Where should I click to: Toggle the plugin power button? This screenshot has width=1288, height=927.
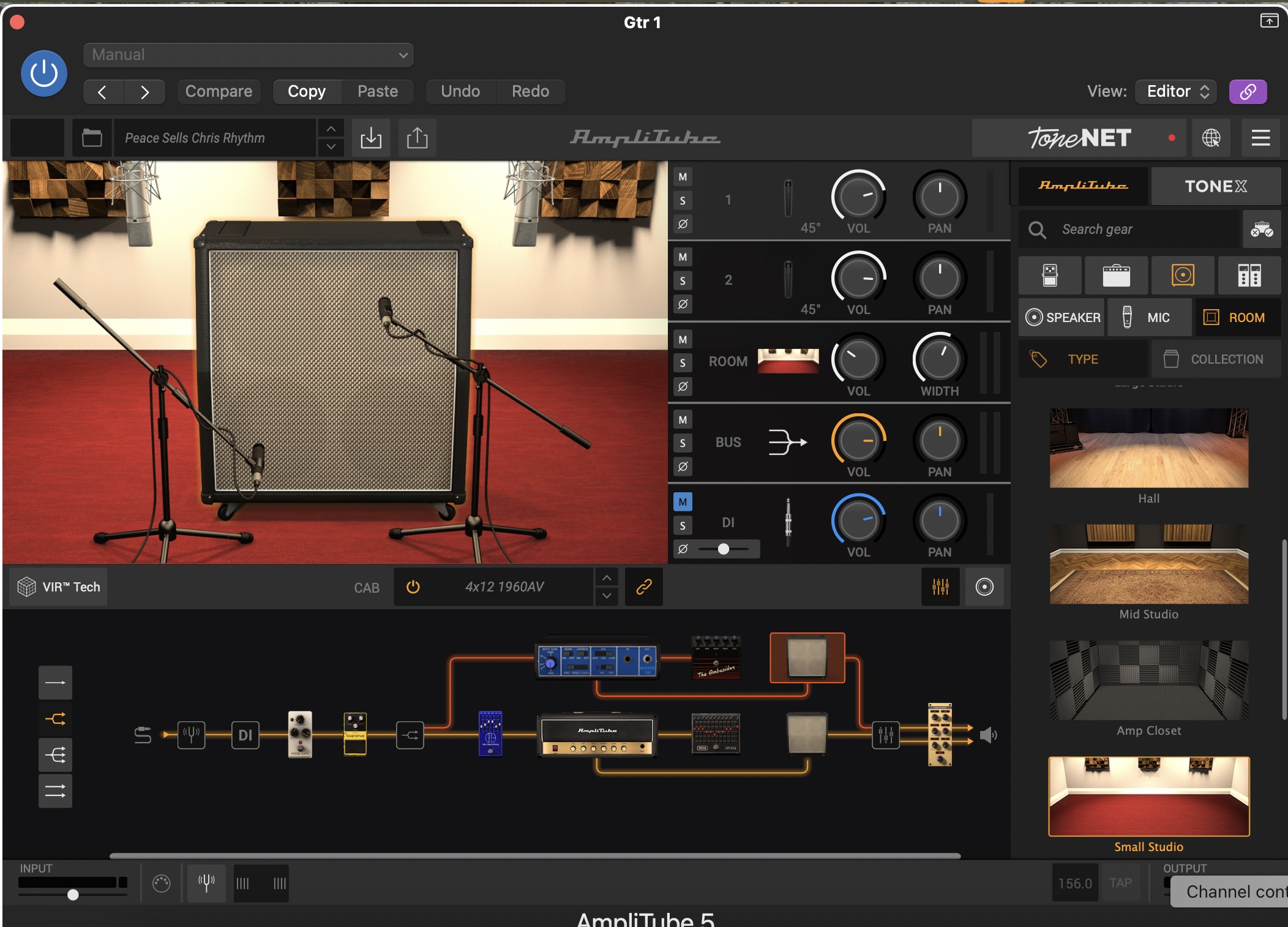tap(44, 73)
